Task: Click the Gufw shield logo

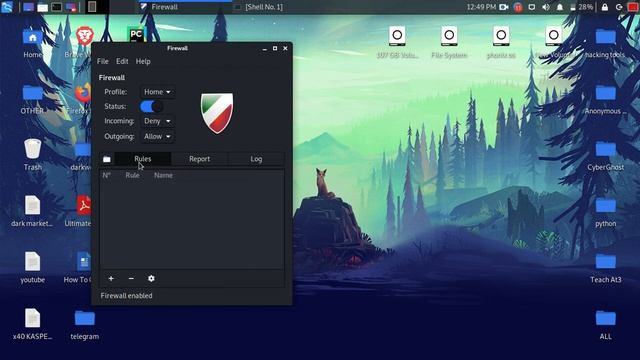Action: pyautogui.click(x=217, y=113)
